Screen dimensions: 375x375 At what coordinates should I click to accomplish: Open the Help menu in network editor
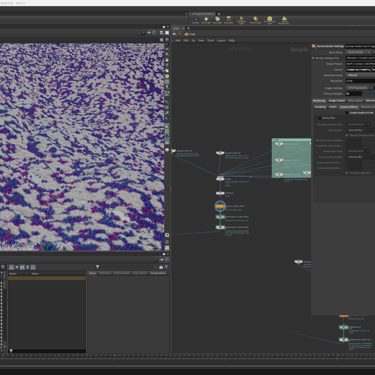[x=232, y=40]
